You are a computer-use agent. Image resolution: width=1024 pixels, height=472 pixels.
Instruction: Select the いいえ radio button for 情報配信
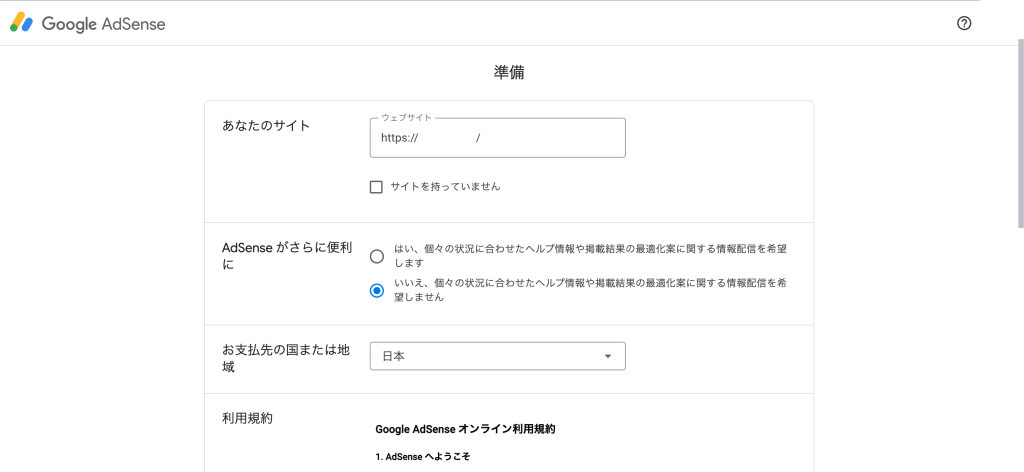(x=377, y=291)
